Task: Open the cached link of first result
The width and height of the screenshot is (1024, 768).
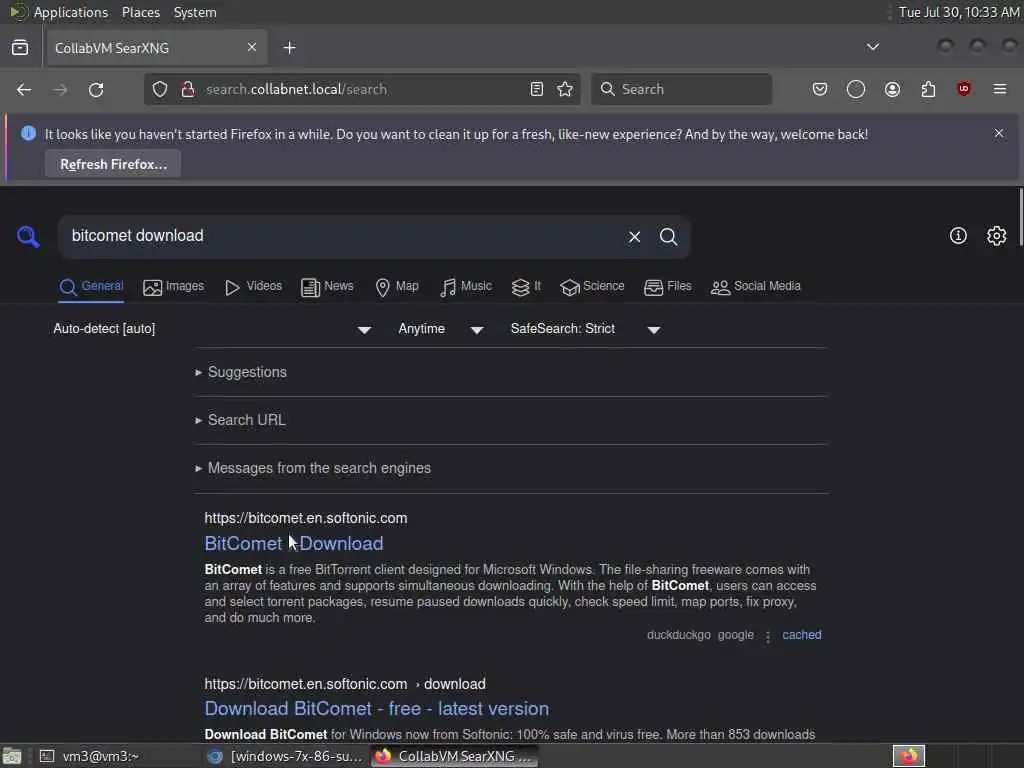Action: pyautogui.click(x=802, y=635)
